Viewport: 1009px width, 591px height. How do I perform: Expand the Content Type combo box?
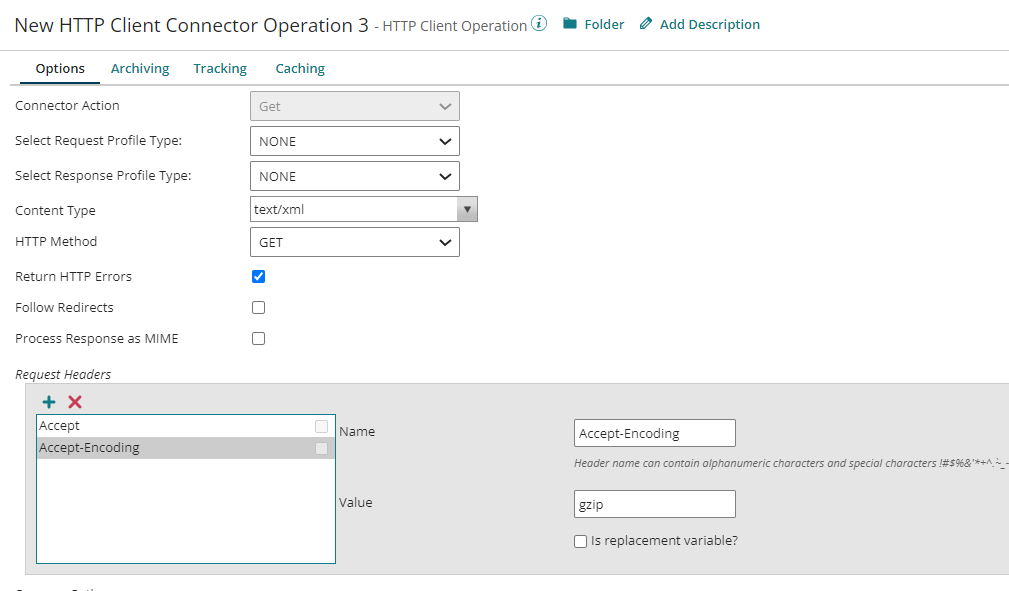(468, 208)
